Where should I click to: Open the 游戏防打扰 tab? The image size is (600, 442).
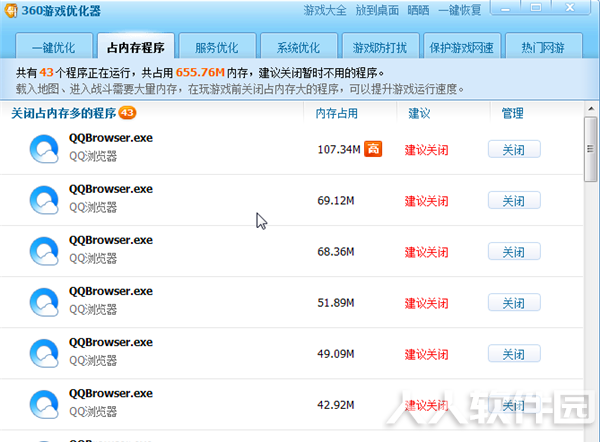pyautogui.click(x=380, y=46)
